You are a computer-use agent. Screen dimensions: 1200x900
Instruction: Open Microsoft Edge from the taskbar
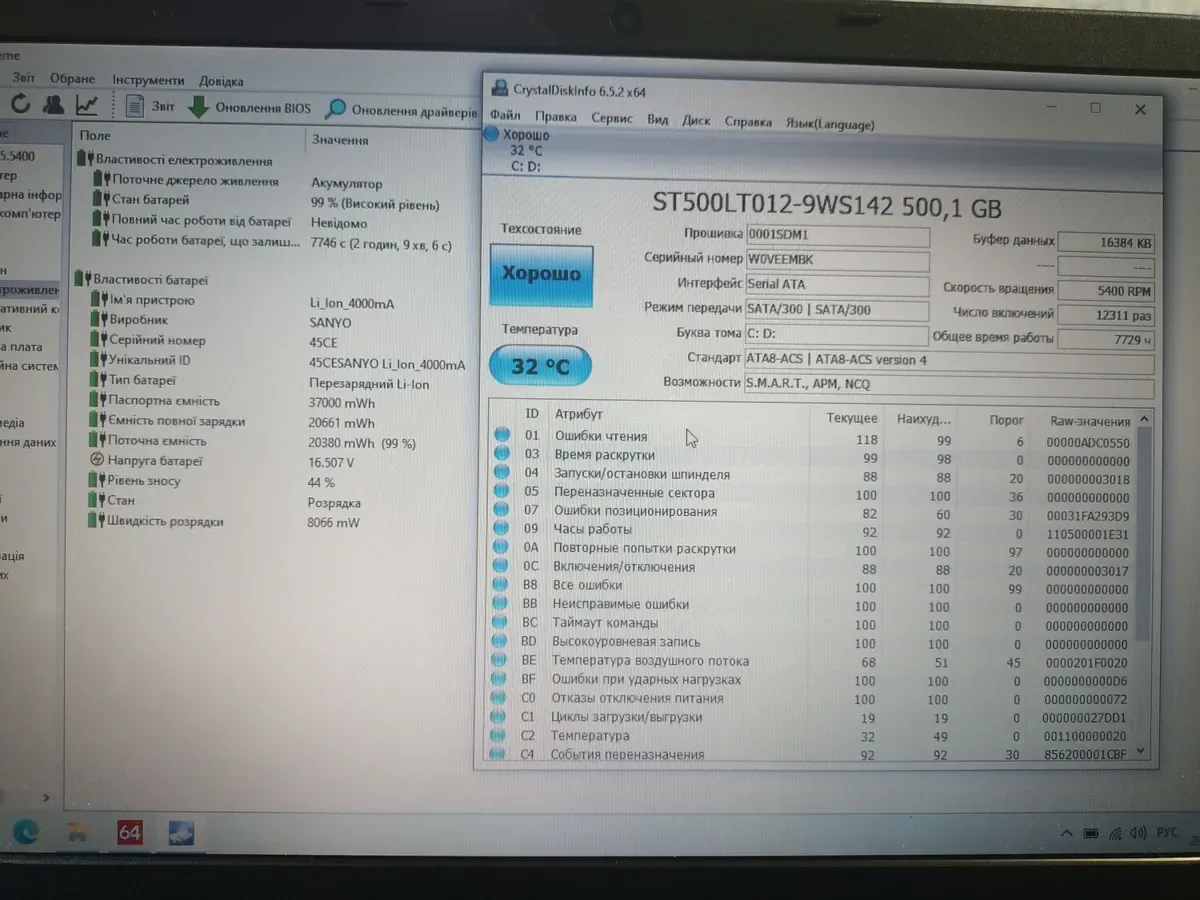point(26,832)
